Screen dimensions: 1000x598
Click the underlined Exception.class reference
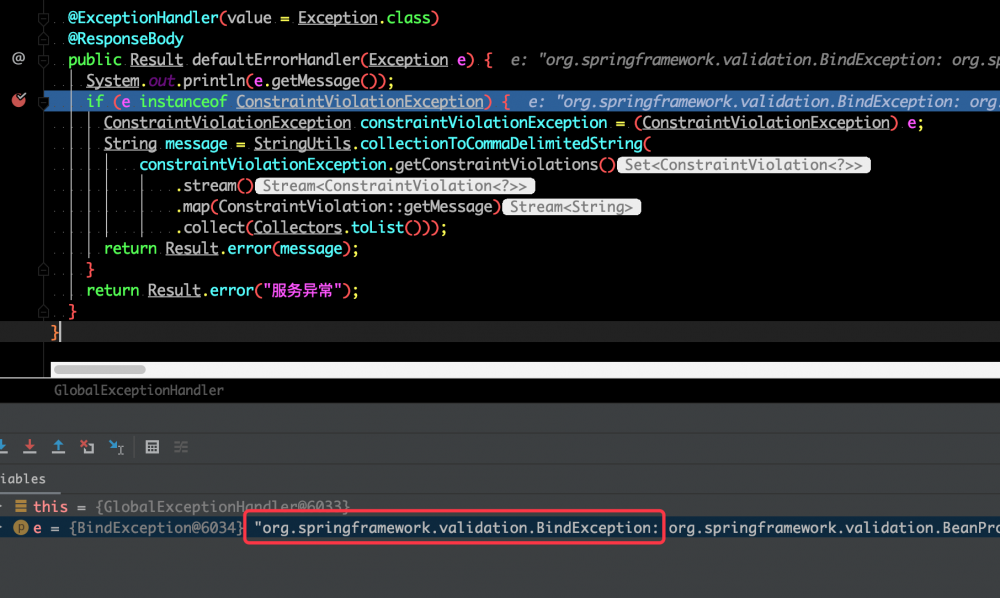coord(337,17)
